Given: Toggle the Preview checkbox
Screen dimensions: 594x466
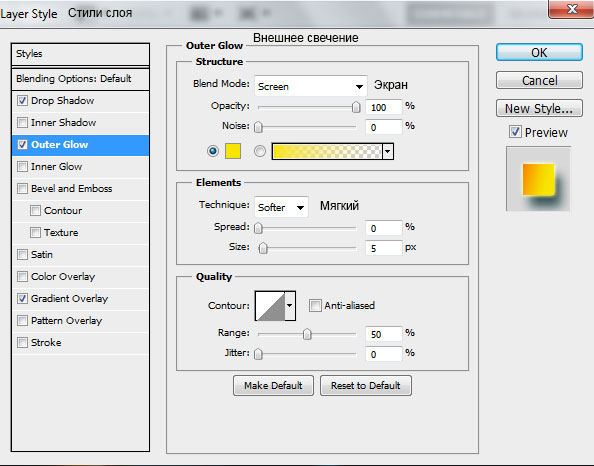Looking at the screenshot, I should [x=515, y=132].
